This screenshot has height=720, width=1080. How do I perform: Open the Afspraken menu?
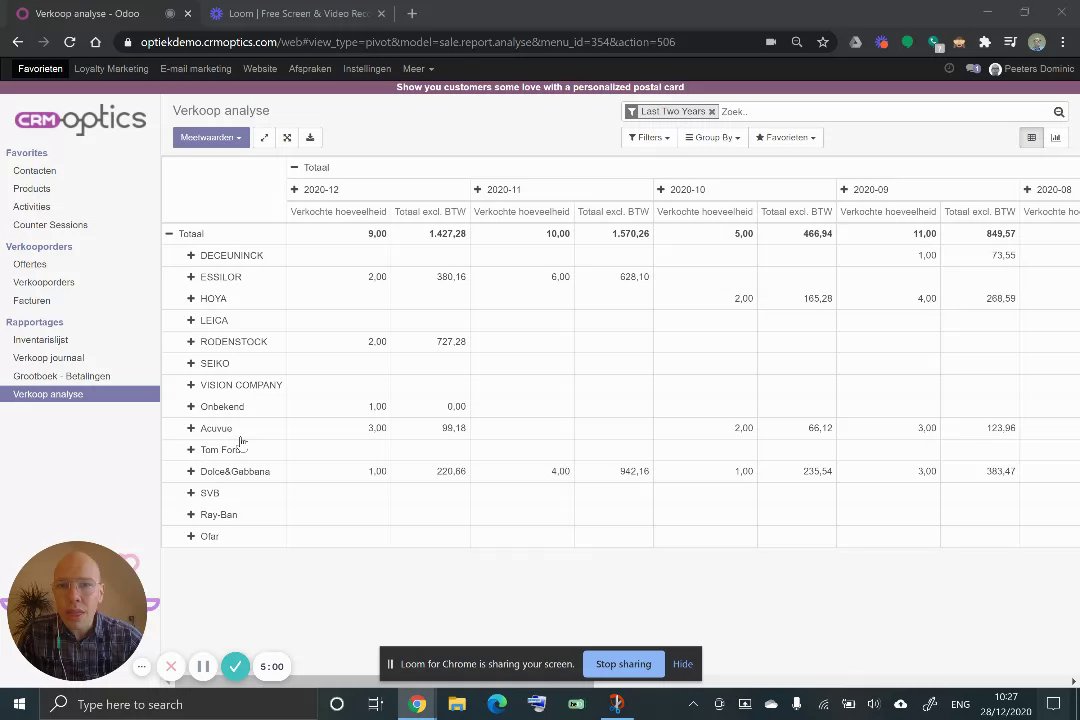pyautogui.click(x=310, y=69)
